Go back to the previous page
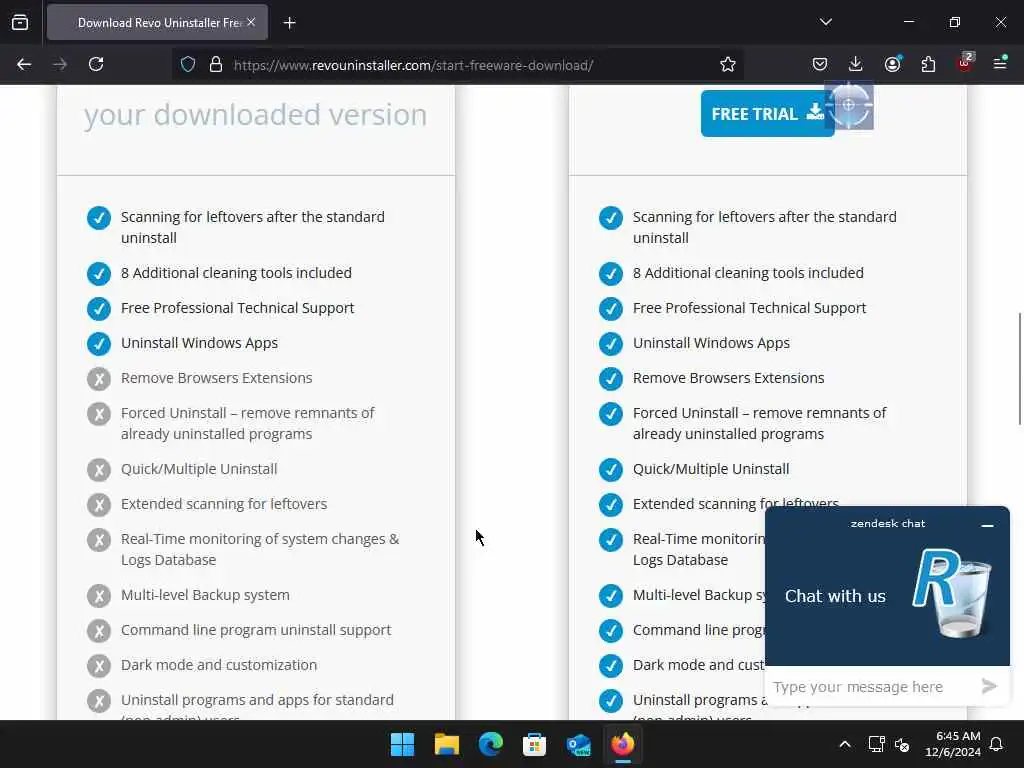The image size is (1024, 768). coord(24,64)
